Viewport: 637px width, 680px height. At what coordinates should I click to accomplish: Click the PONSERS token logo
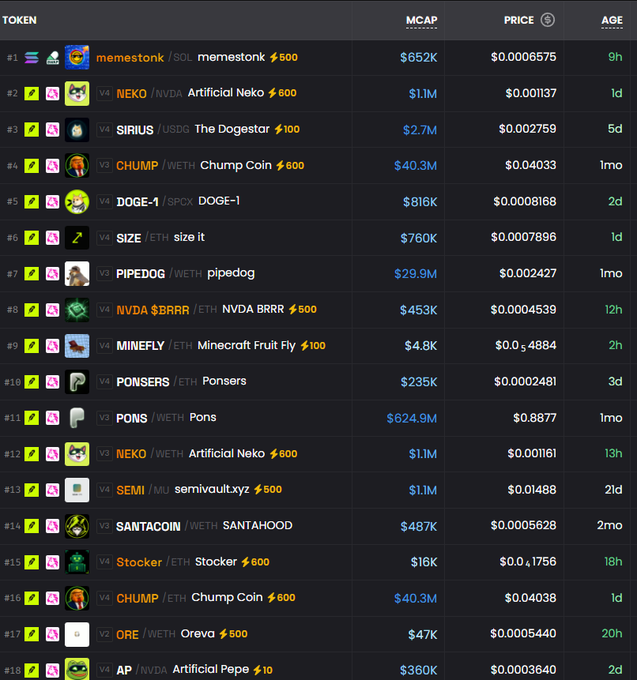77,382
